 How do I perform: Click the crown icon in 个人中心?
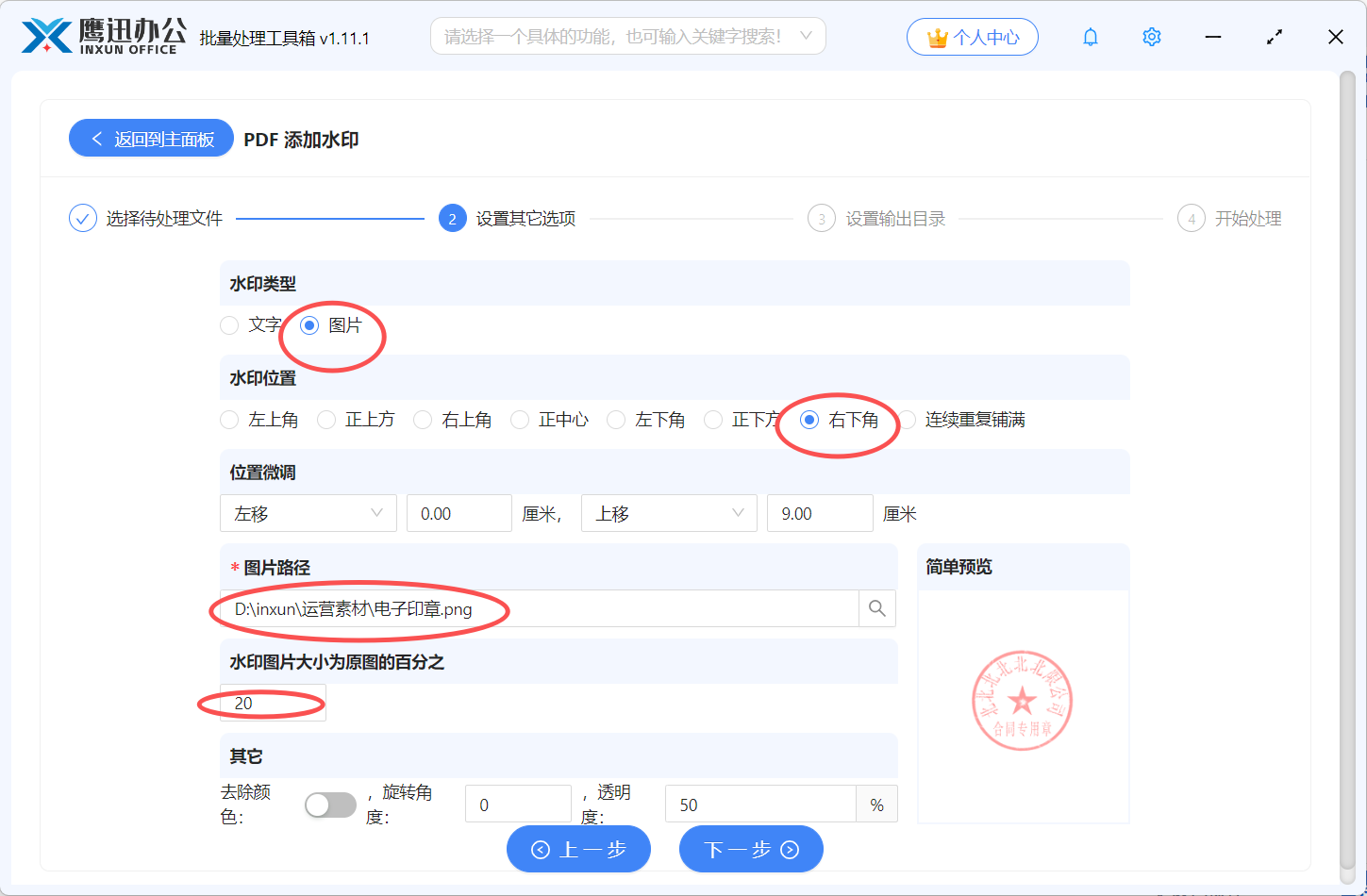tap(936, 36)
